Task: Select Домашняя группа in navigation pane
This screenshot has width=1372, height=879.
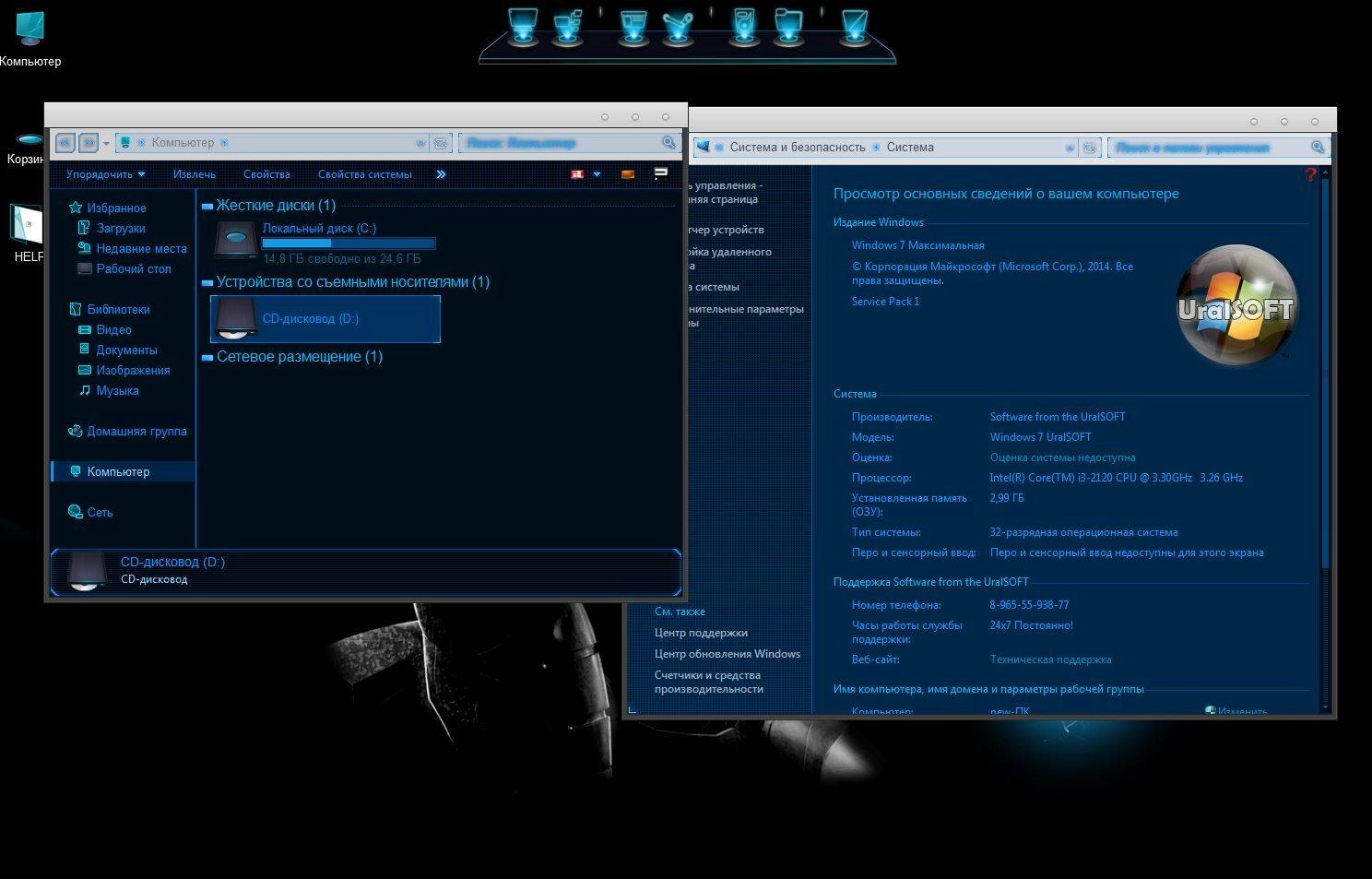Action: [127, 431]
